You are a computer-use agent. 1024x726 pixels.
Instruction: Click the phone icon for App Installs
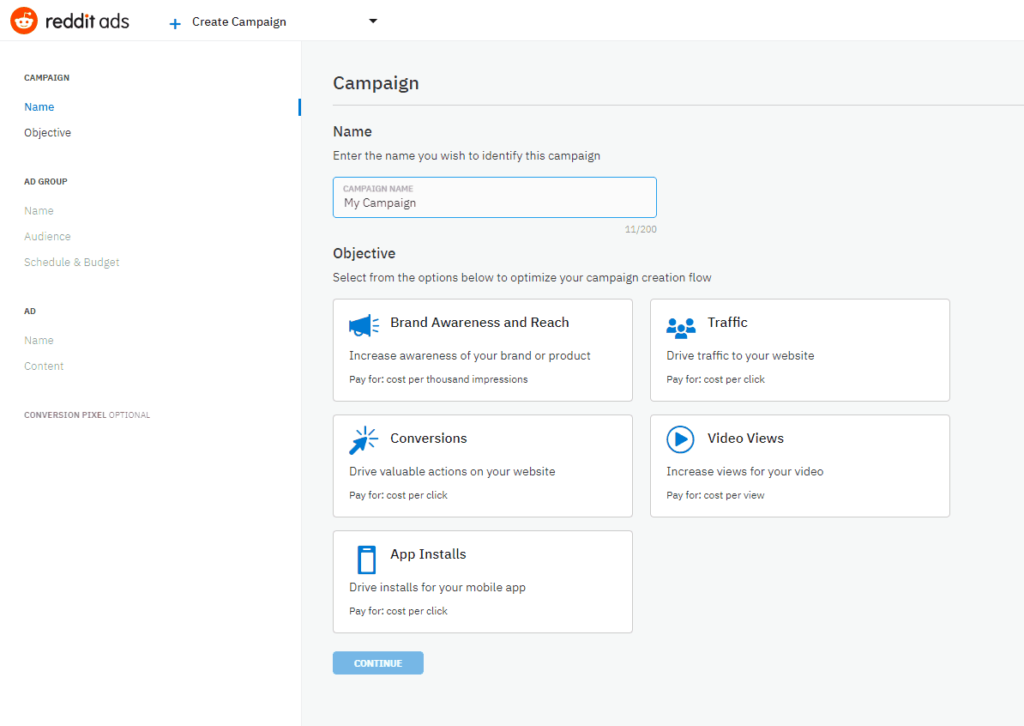[x=366, y=560]
